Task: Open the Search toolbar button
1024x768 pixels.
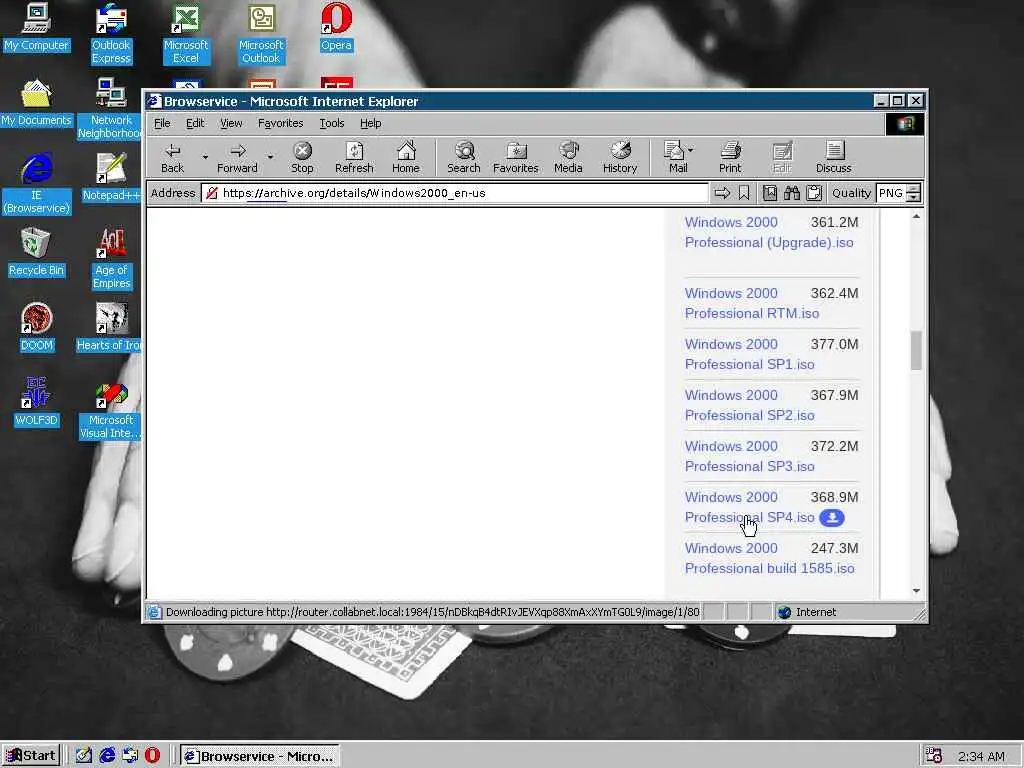Action: tap(464, 157)
